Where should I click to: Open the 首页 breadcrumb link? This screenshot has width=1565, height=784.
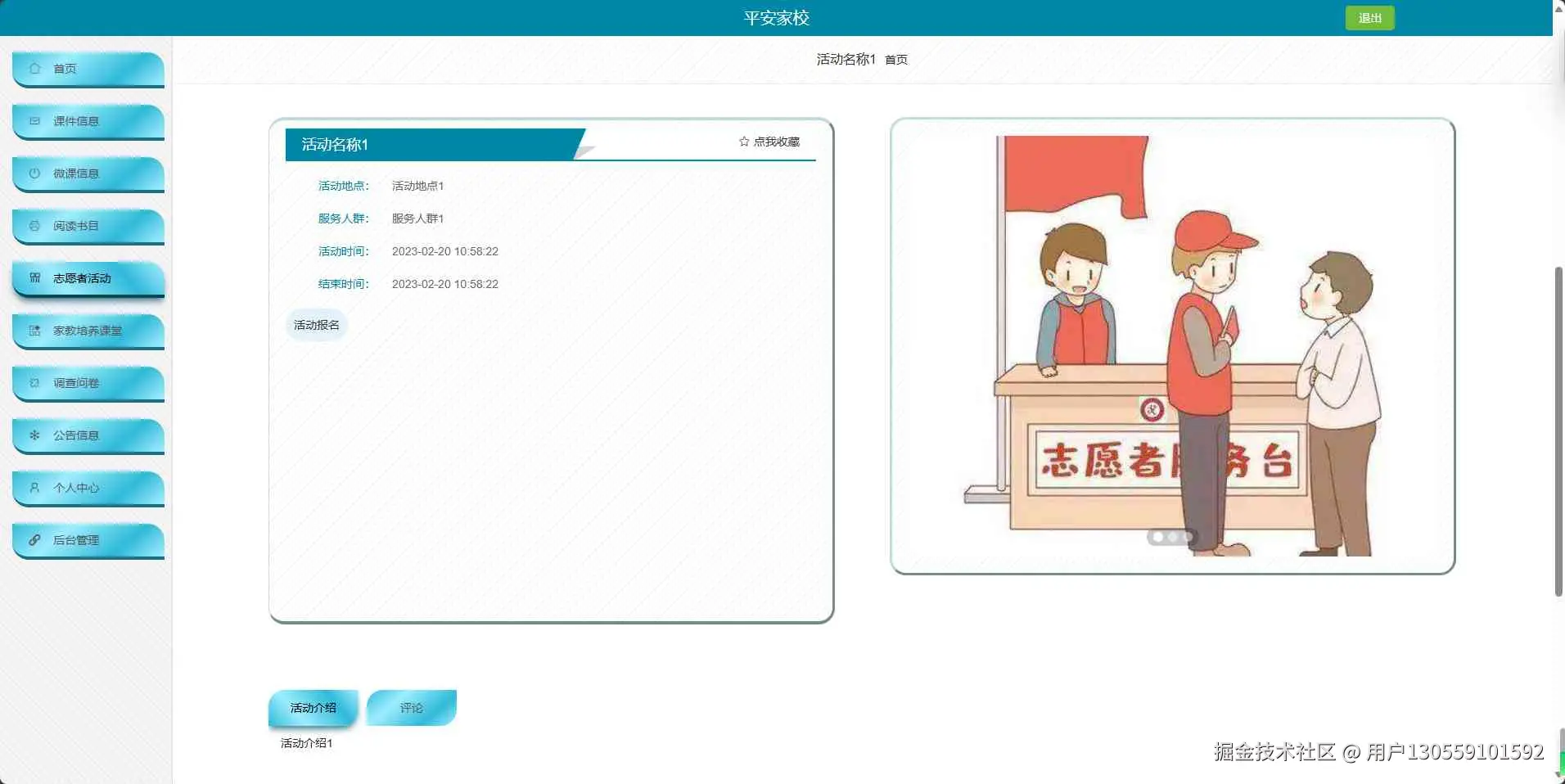click(x=897, y=59)
